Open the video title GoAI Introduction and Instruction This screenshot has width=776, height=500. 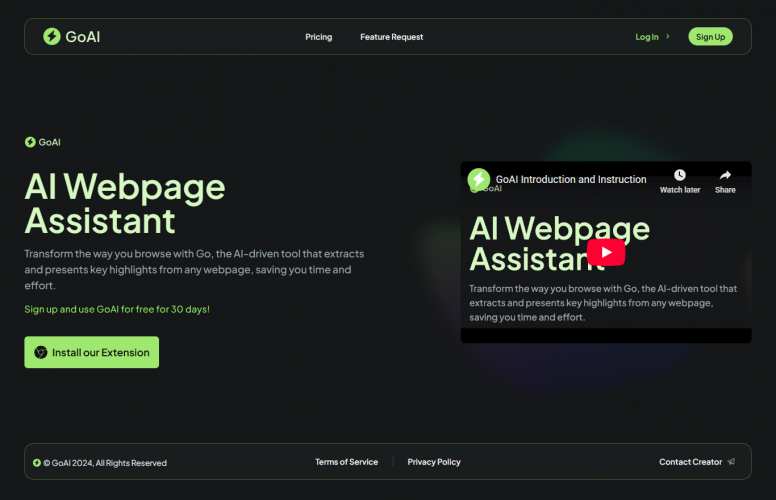(x=571, y=179)
